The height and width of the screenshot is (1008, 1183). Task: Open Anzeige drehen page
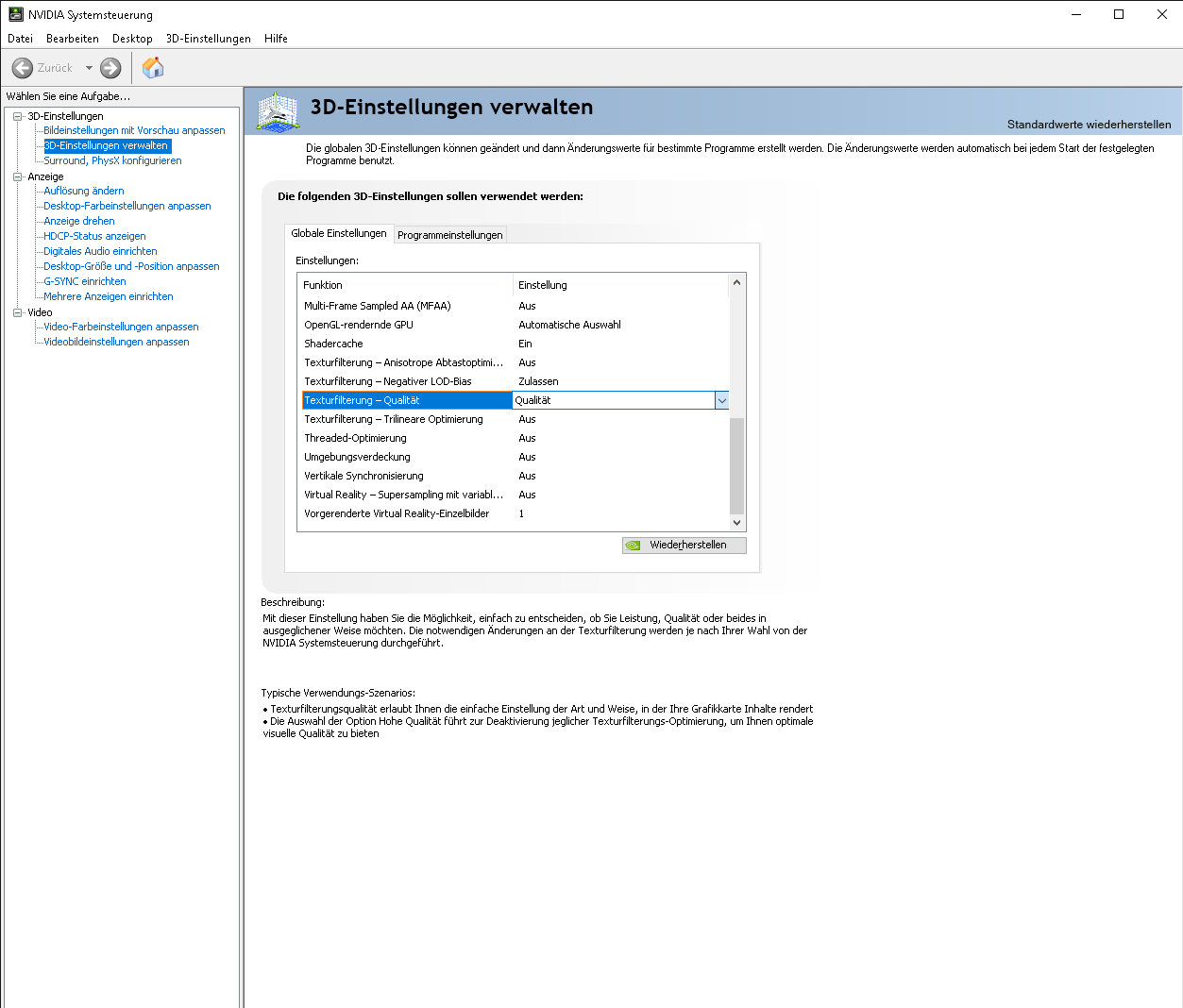79,221
